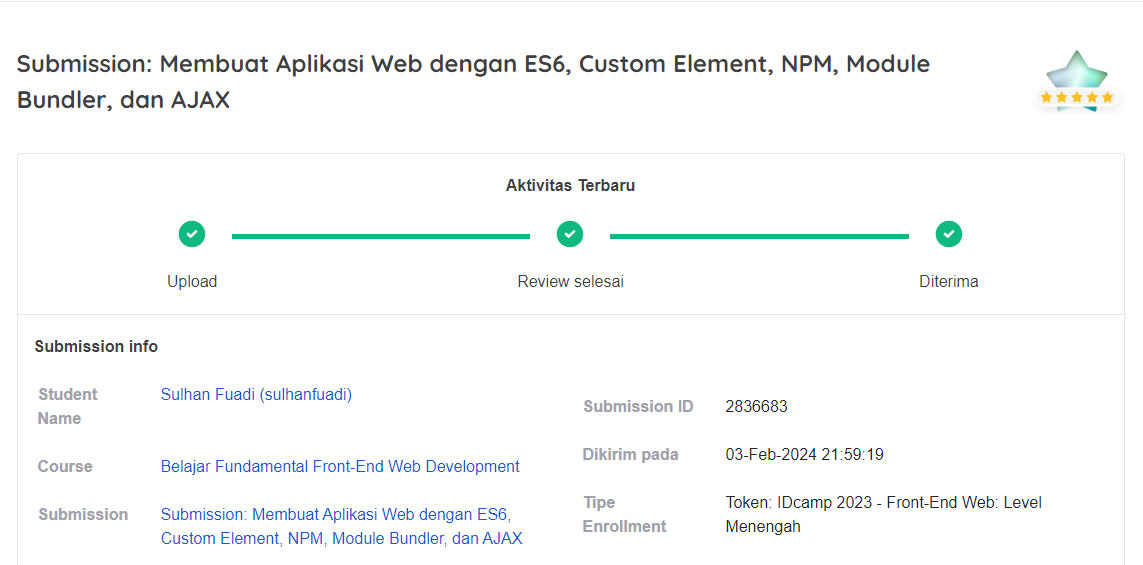Select the Upload step label
Image resolution: width=1143 pixels, height=565 pixels.
(192, 281)
